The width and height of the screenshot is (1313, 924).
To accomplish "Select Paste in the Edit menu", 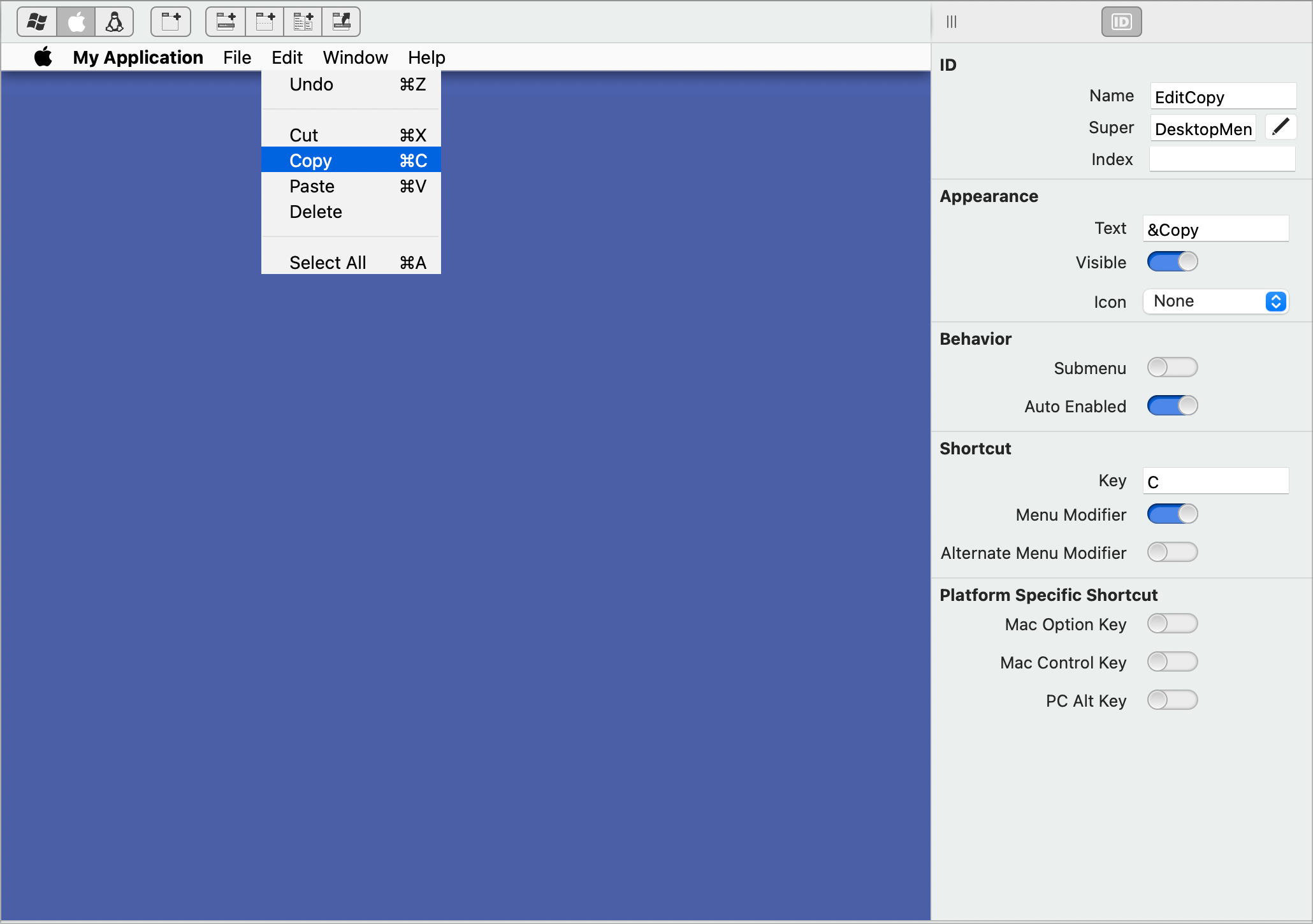I will (x=312, y=186).
